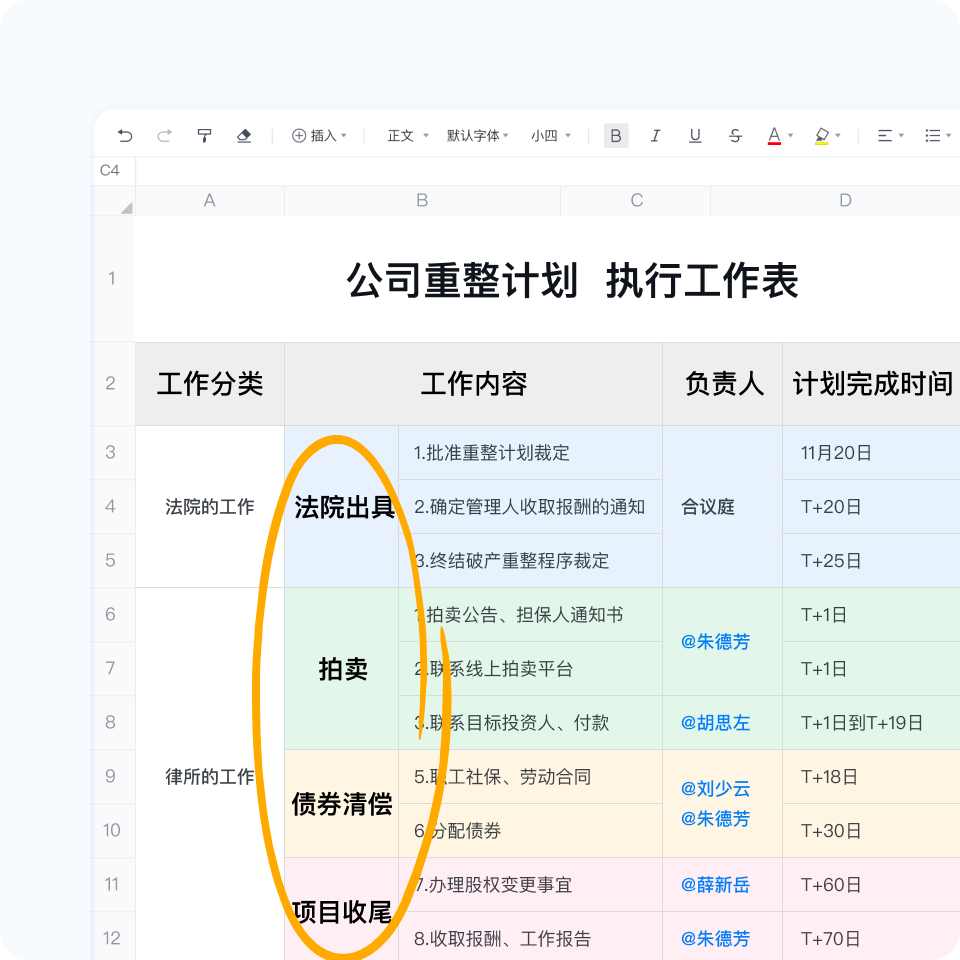Image resolution: width=960 pixels, height=960 pixels.
Task: Click the Clear Formatting eraser icon
Action: tap(244, 136)
